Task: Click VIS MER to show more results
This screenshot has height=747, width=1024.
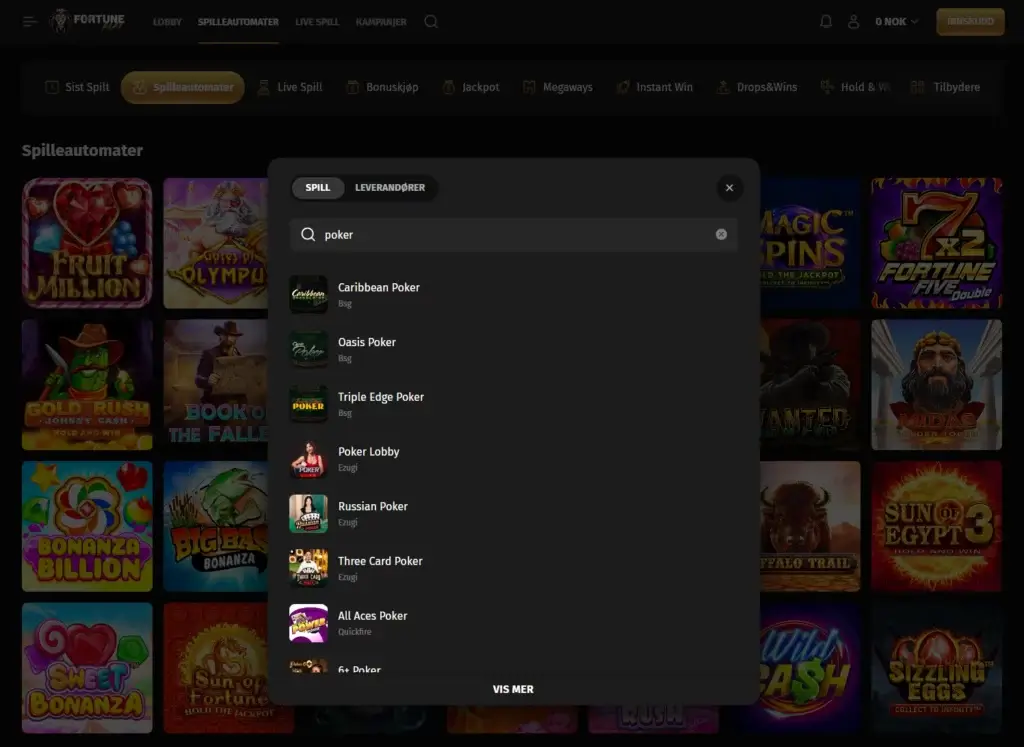Action: [513, 689]
